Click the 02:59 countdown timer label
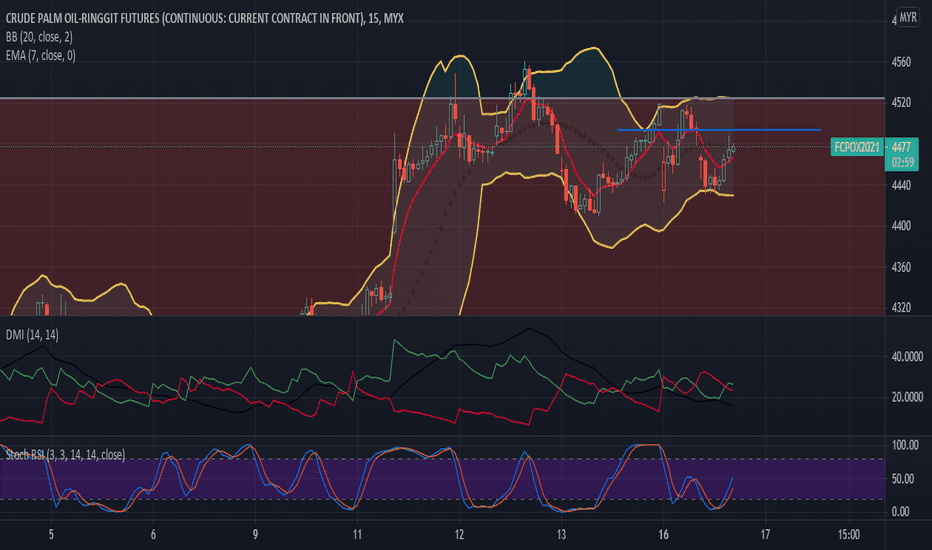The image size is (932, 550). click(x=902, y=163)
